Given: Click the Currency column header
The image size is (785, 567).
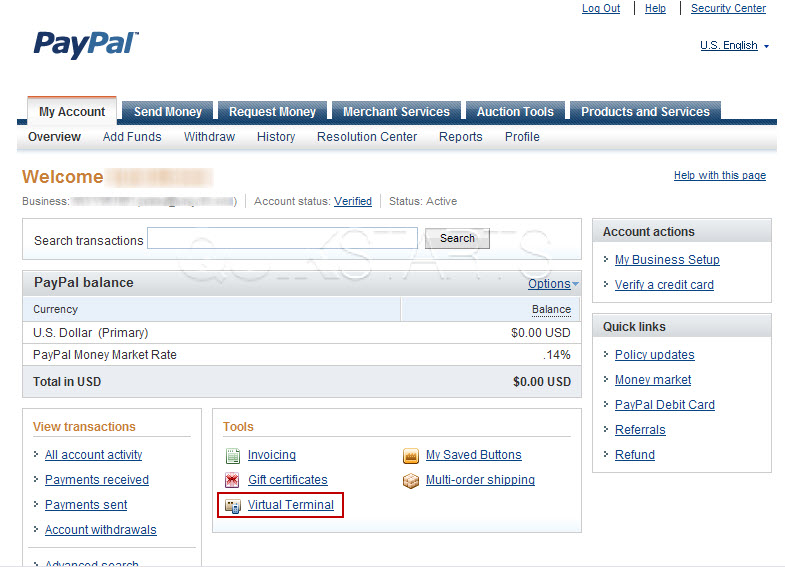Looking at the screenshot, I should click(56, 309).
